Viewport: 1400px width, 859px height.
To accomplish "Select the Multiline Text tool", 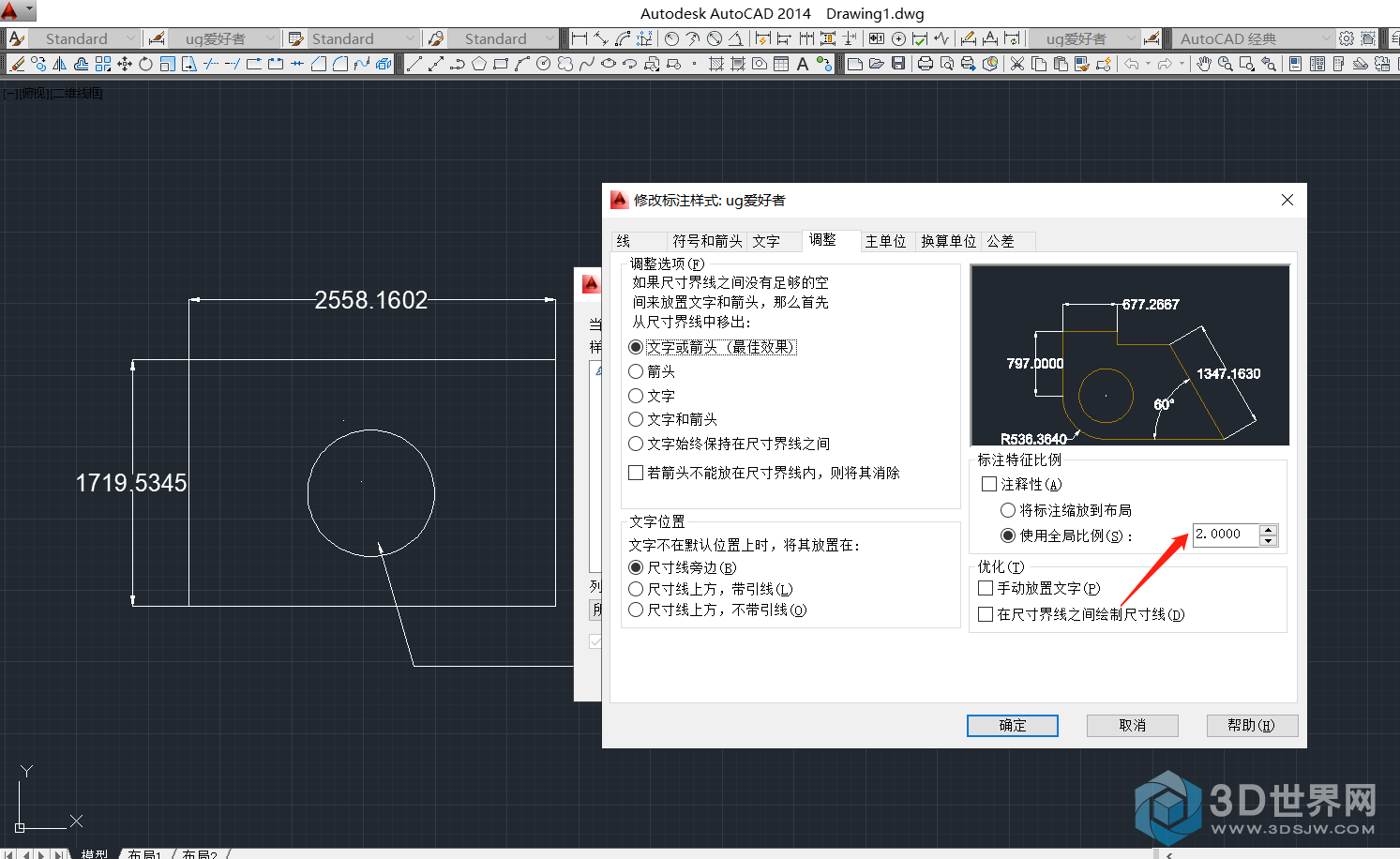I will (x=803, y=64).
